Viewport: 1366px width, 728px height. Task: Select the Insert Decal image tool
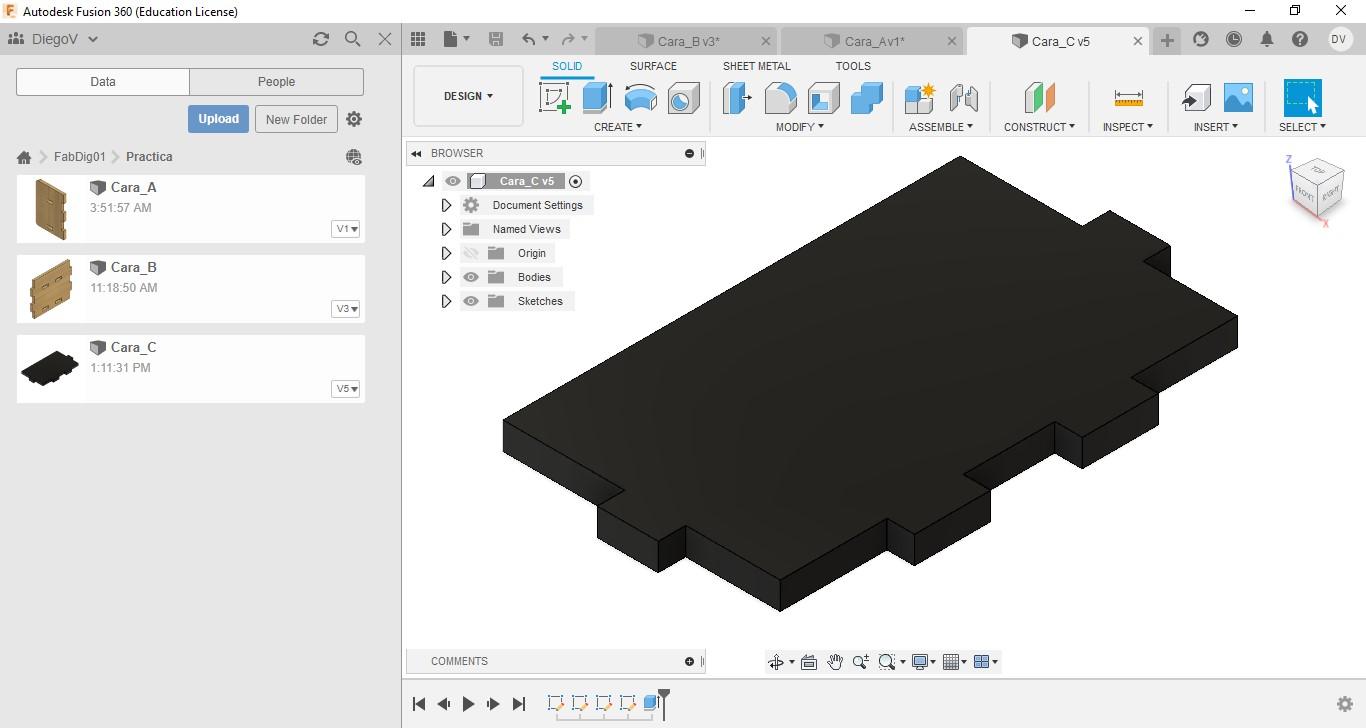(1238, 98)
